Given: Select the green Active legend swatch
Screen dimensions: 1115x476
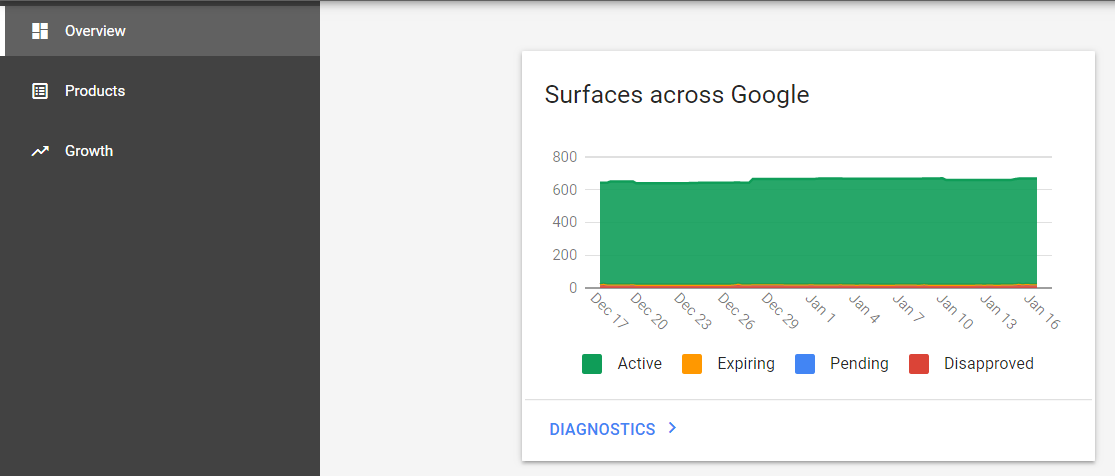Looking at the screenshot, I should tap(592, 364).
